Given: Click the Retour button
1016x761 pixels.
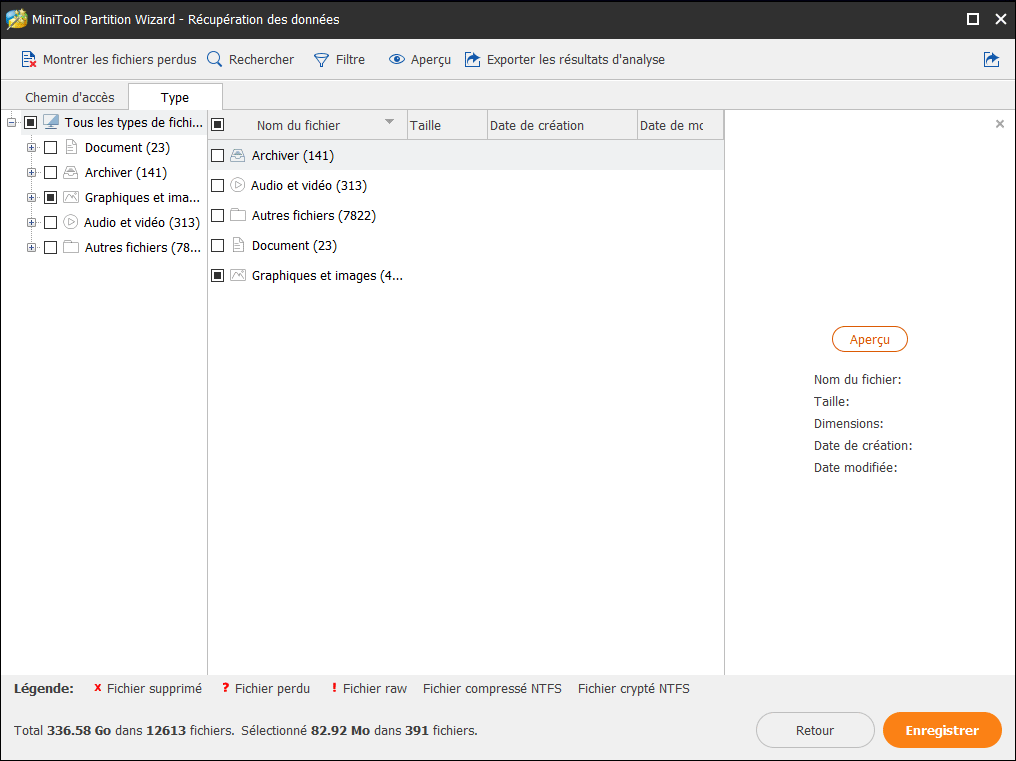Looking at the screenshot, I should [x=815, y=730].
